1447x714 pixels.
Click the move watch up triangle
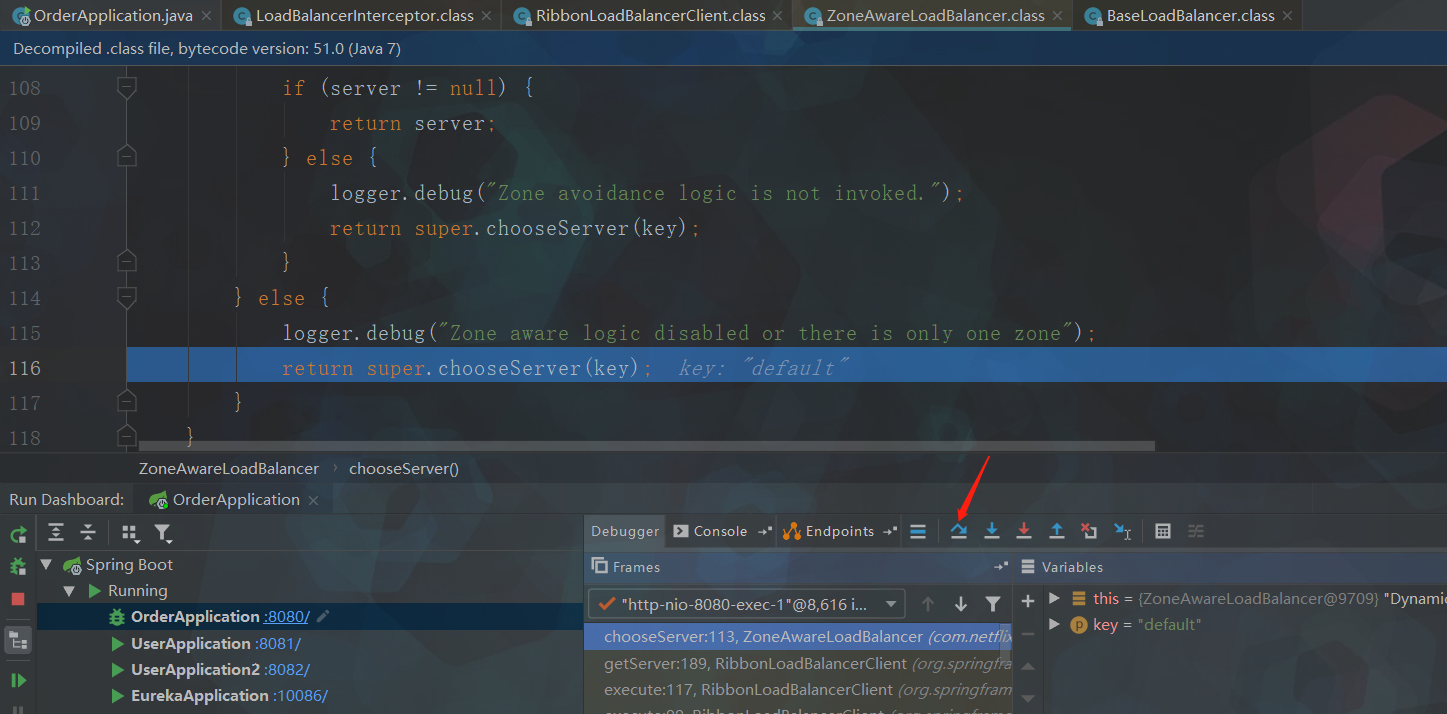1028,666
